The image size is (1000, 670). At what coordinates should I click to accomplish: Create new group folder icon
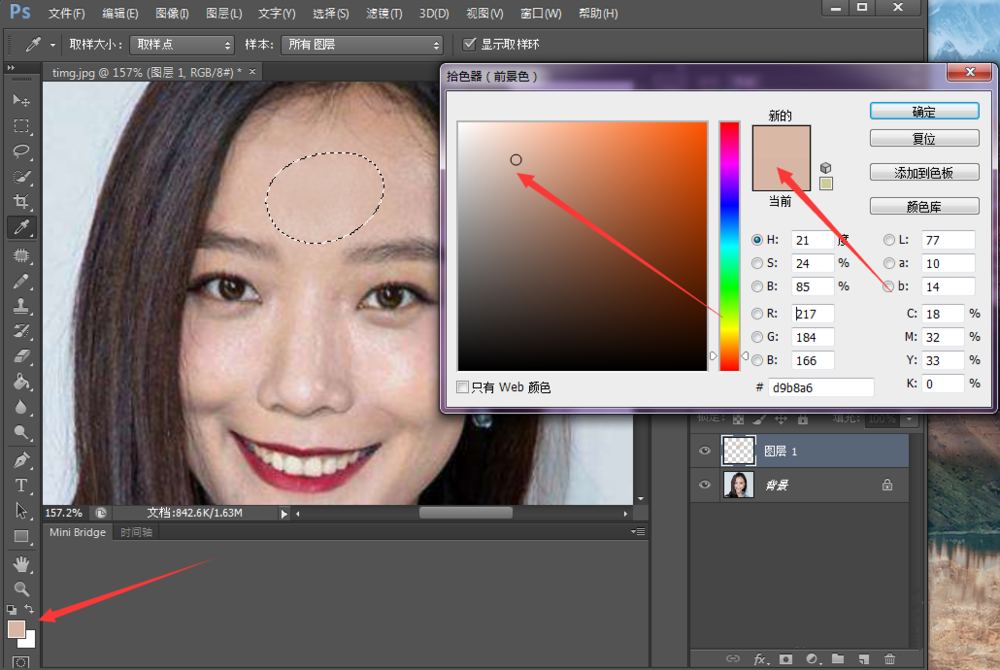837,659
